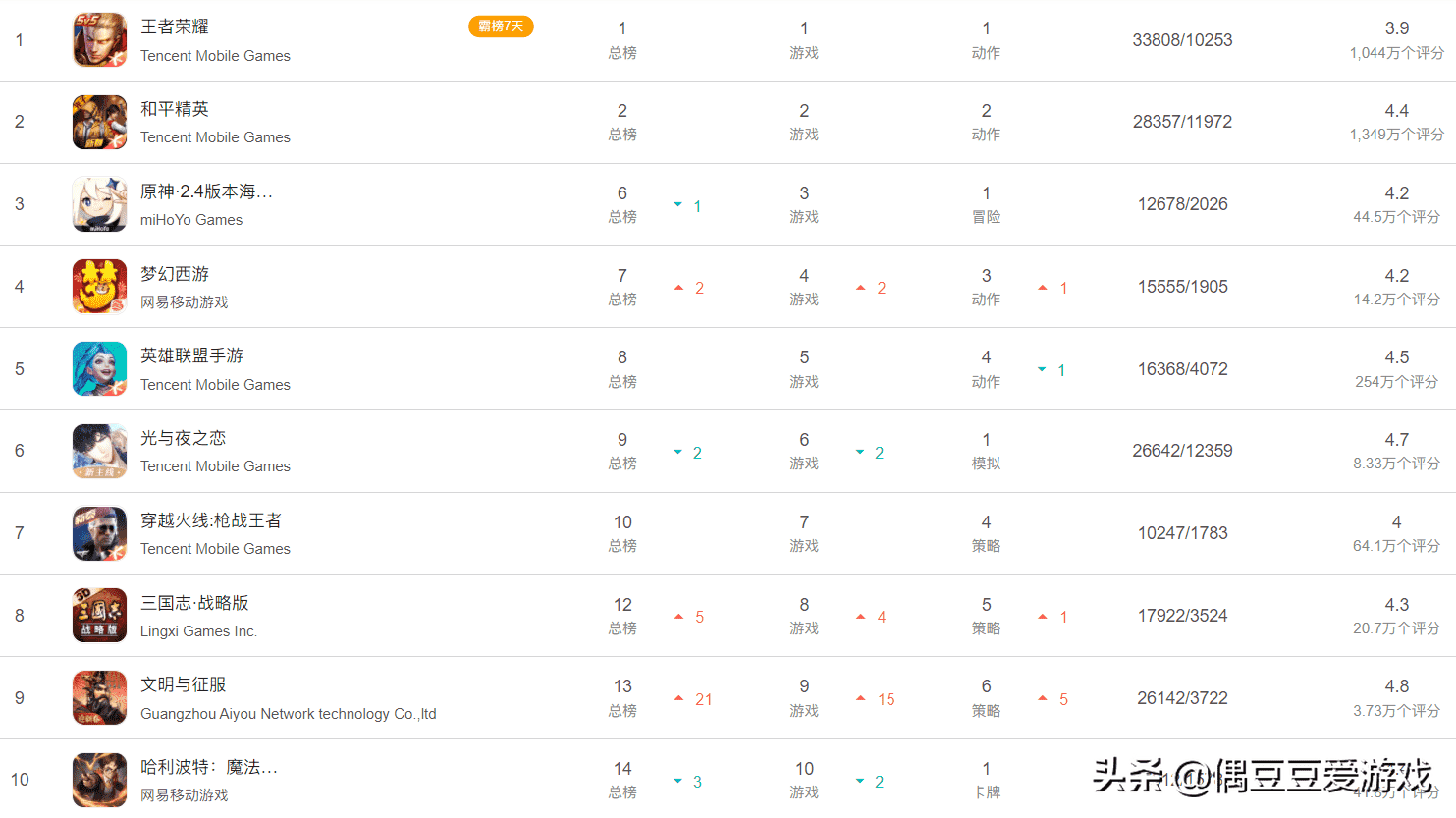Open the 三国志·战略版 app icon
Image resolution: width=1456 pixels, height=818 pixels.
point(100,616)
